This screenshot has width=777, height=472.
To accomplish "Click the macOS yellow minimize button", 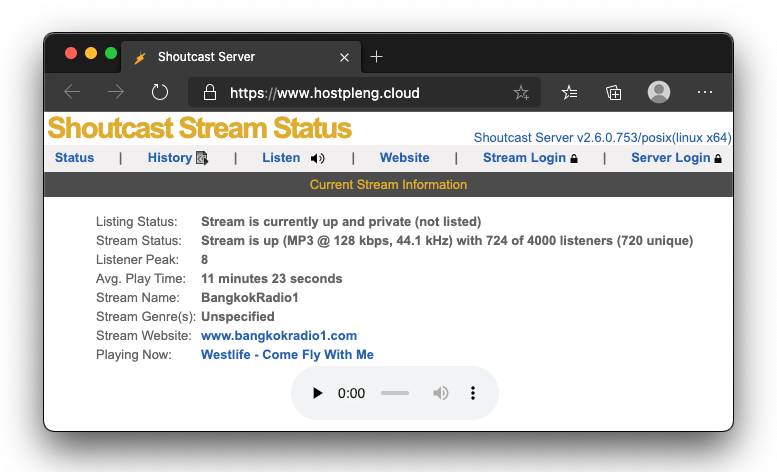I will point(91,53).
